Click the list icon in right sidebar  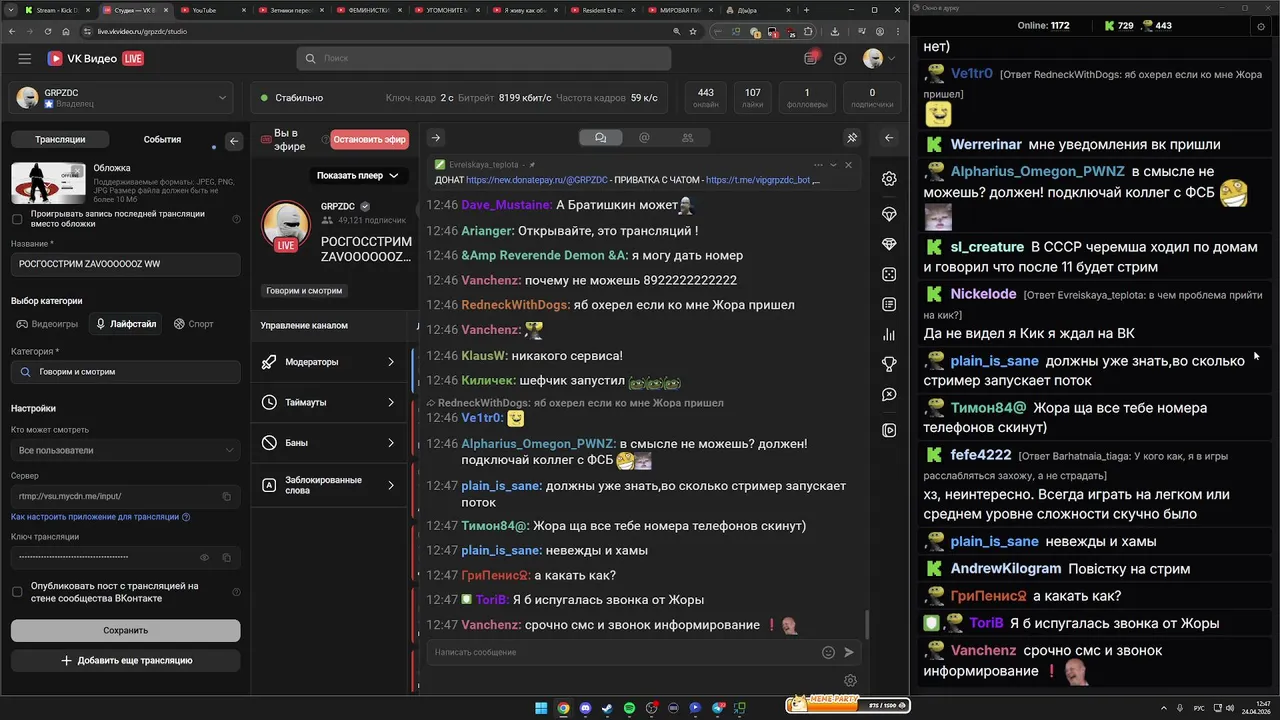point(889,304)
